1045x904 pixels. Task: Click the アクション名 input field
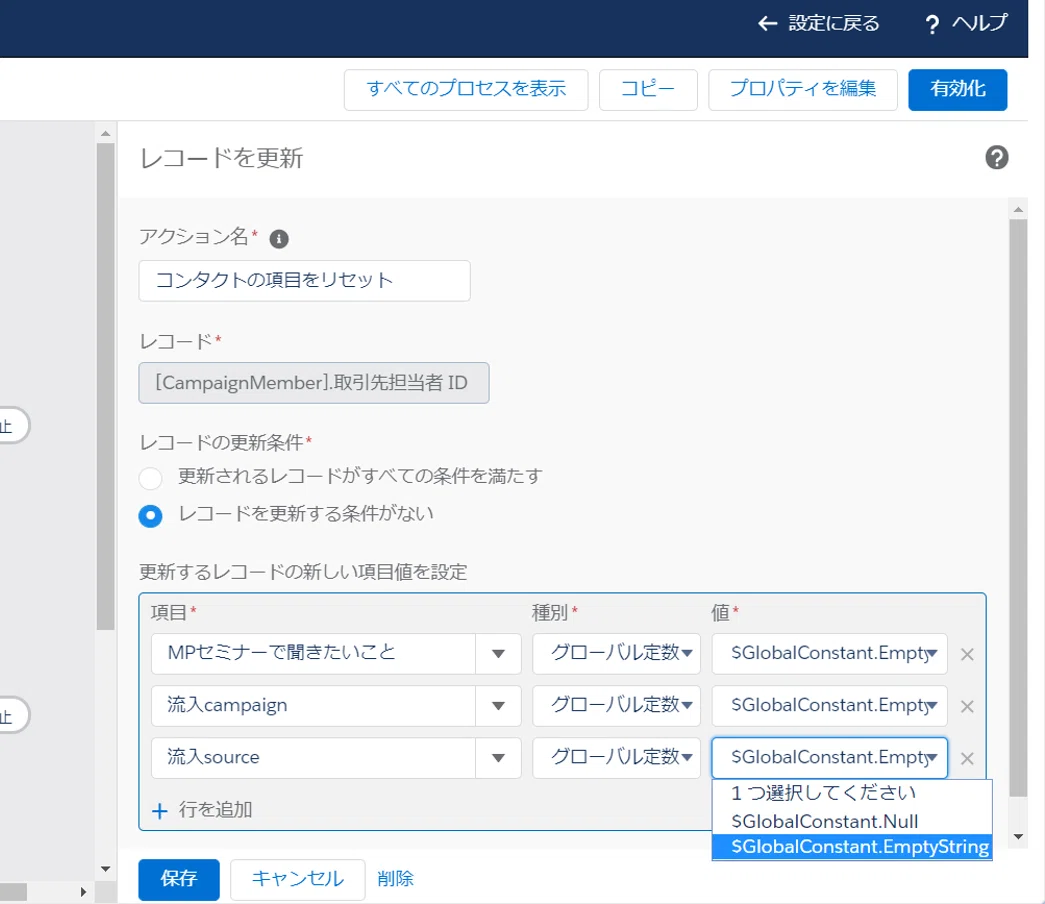click(x=305, y=281)
